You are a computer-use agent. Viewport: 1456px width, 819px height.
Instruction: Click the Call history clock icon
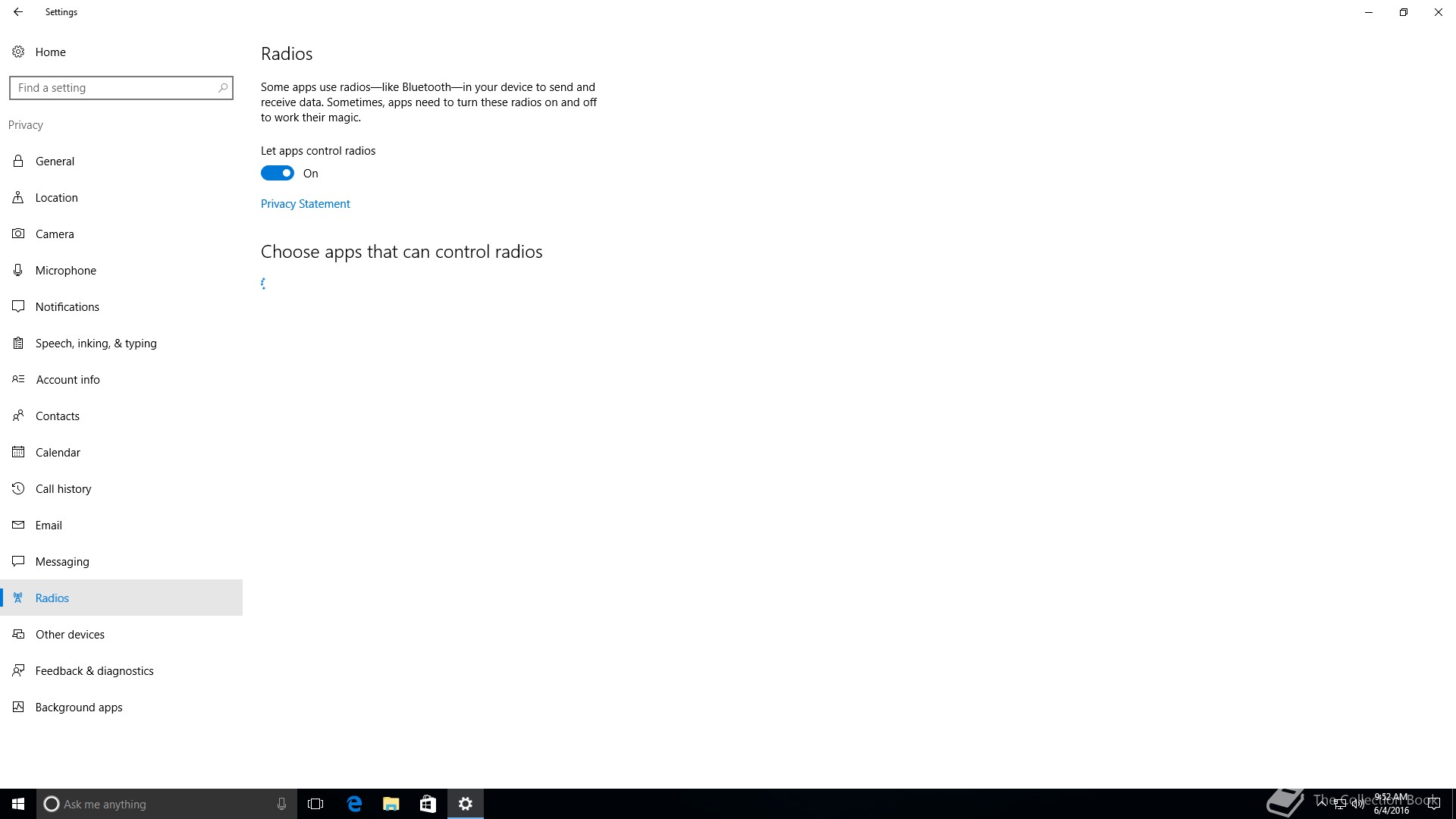pos(18,489)
